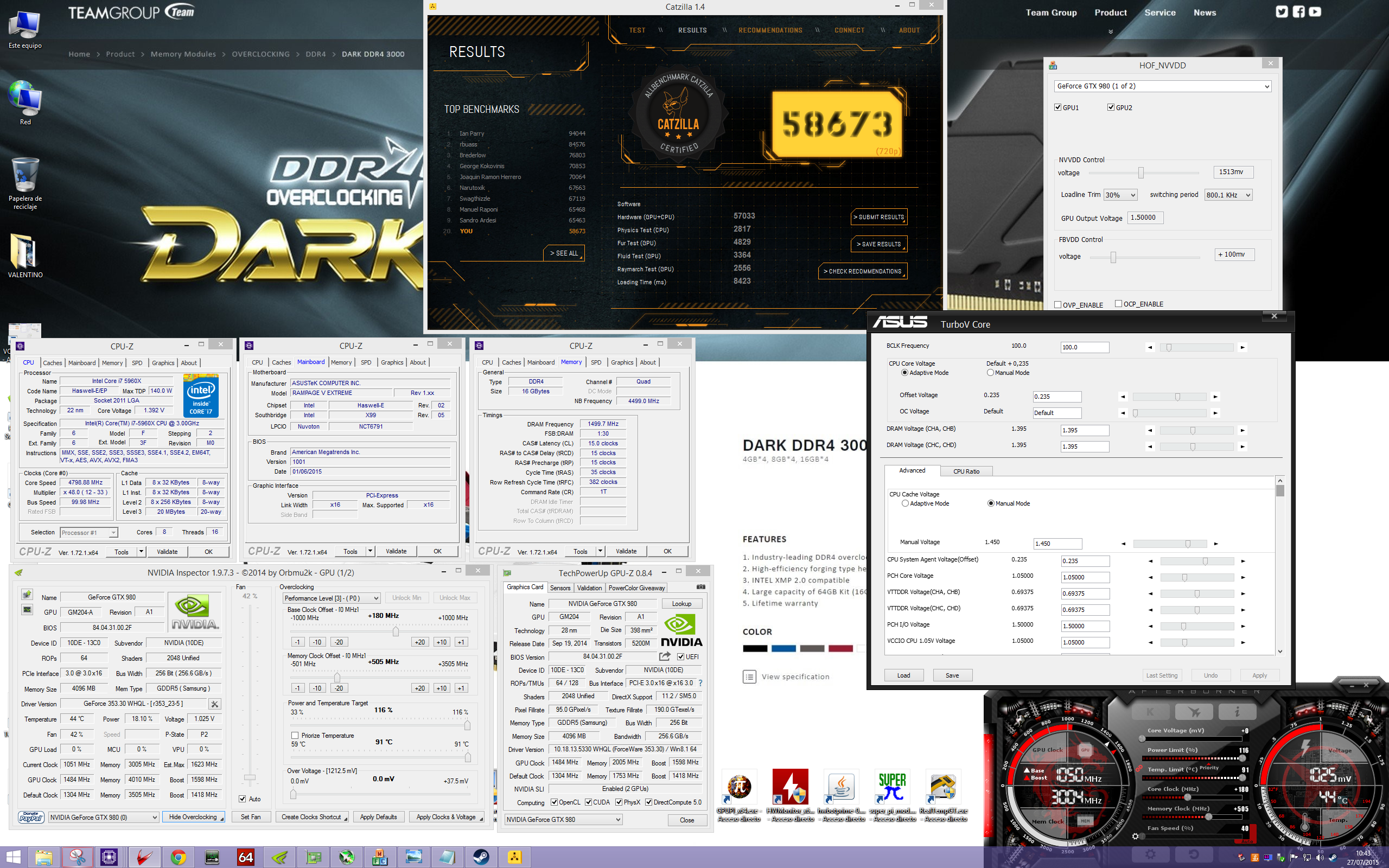This screenshot has width=1389, height=868.
Task: Select the blue color swatch on product page
Action: pos(783,649)
